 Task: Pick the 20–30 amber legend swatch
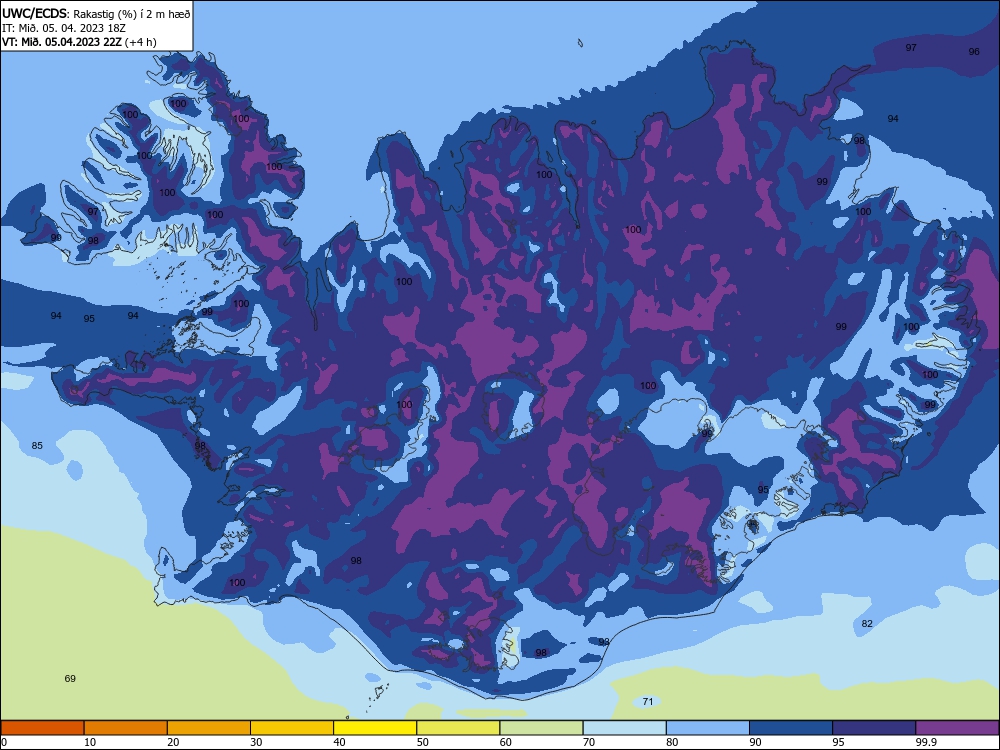(x=209, y=728)
